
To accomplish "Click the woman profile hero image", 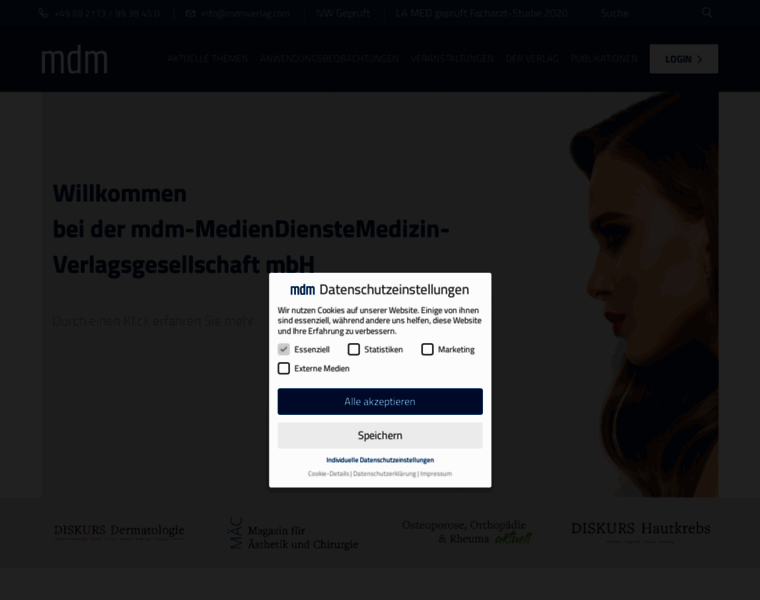I will click(644, 294).
